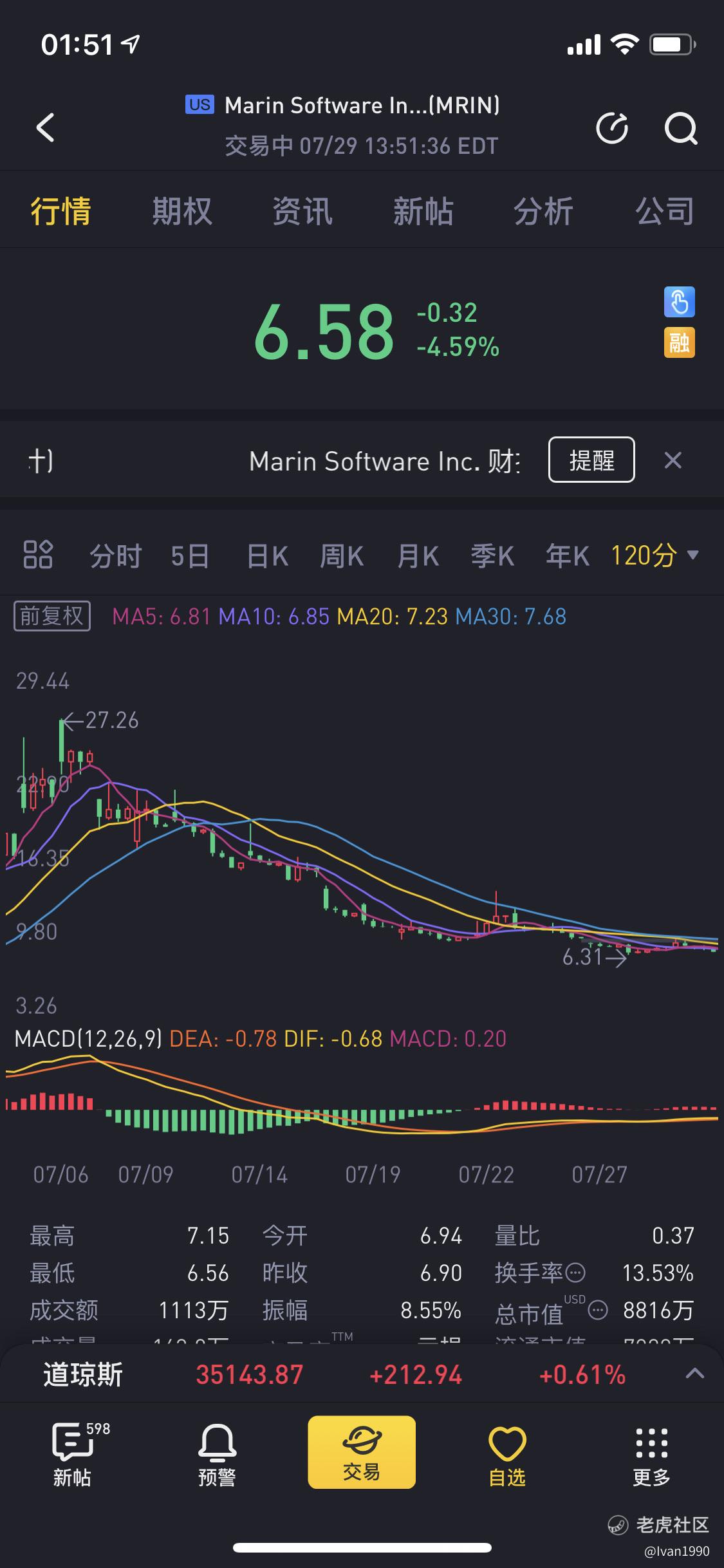The height and width of the screenshot is (1568, 724).
Task: Tap the stock title Marin Software In...(MRIN)
Action: (x=362, y=105)
